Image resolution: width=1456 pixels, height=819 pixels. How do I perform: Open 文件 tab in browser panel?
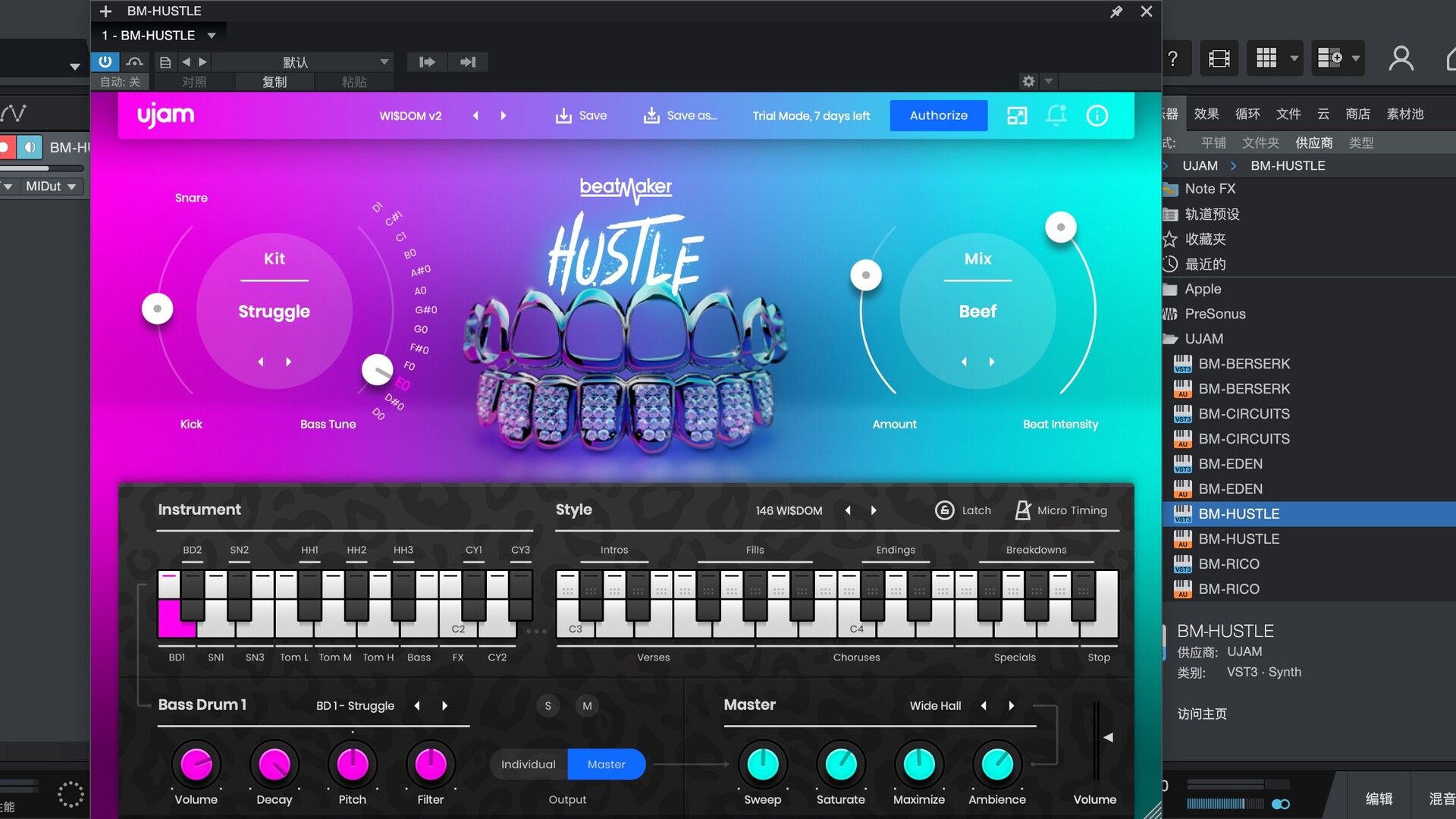pos(1288,114)
